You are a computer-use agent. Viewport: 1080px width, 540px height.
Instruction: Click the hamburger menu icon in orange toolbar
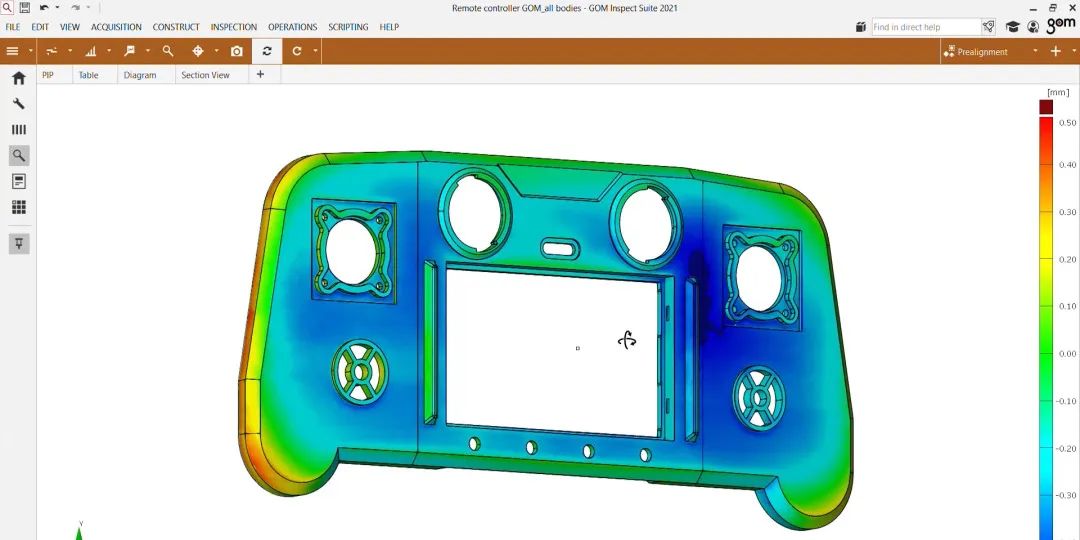tap(12, 51)
